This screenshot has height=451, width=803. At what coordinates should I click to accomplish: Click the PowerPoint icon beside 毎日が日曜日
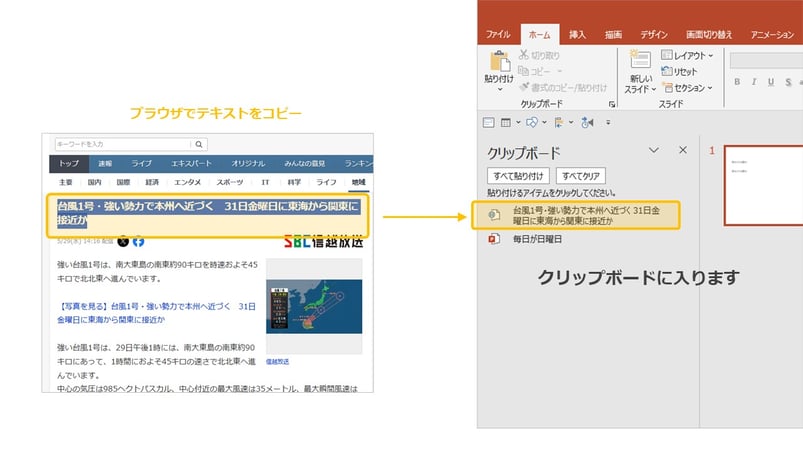point(494,239)
